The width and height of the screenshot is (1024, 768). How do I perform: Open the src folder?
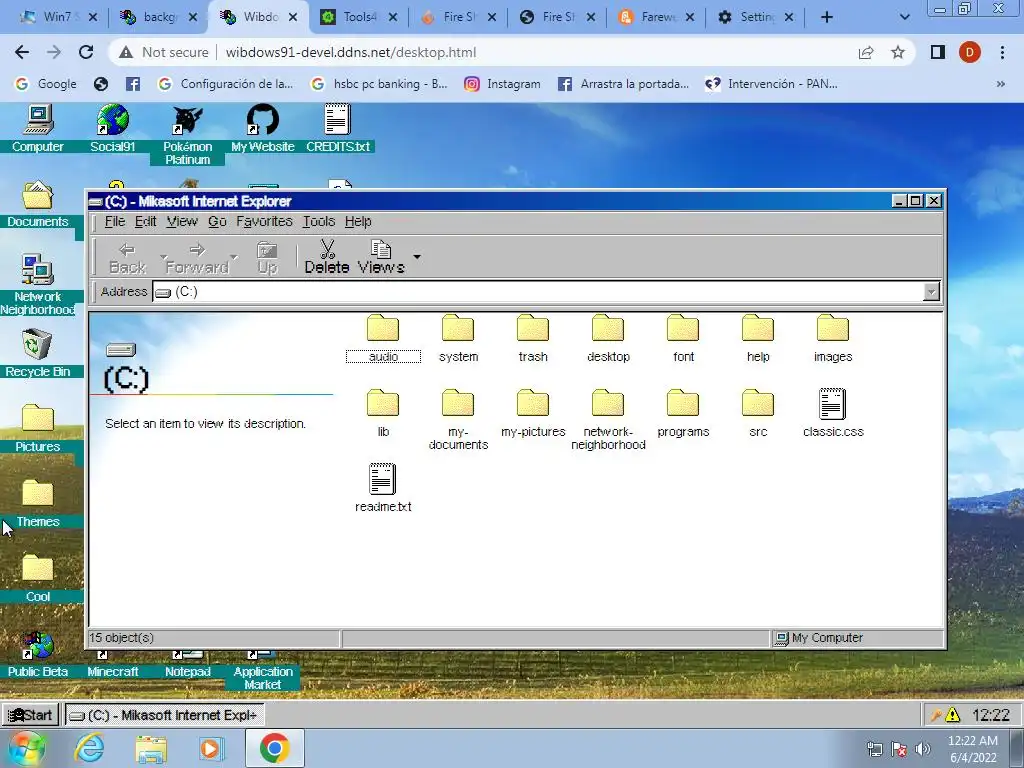(x=758, y=413)
